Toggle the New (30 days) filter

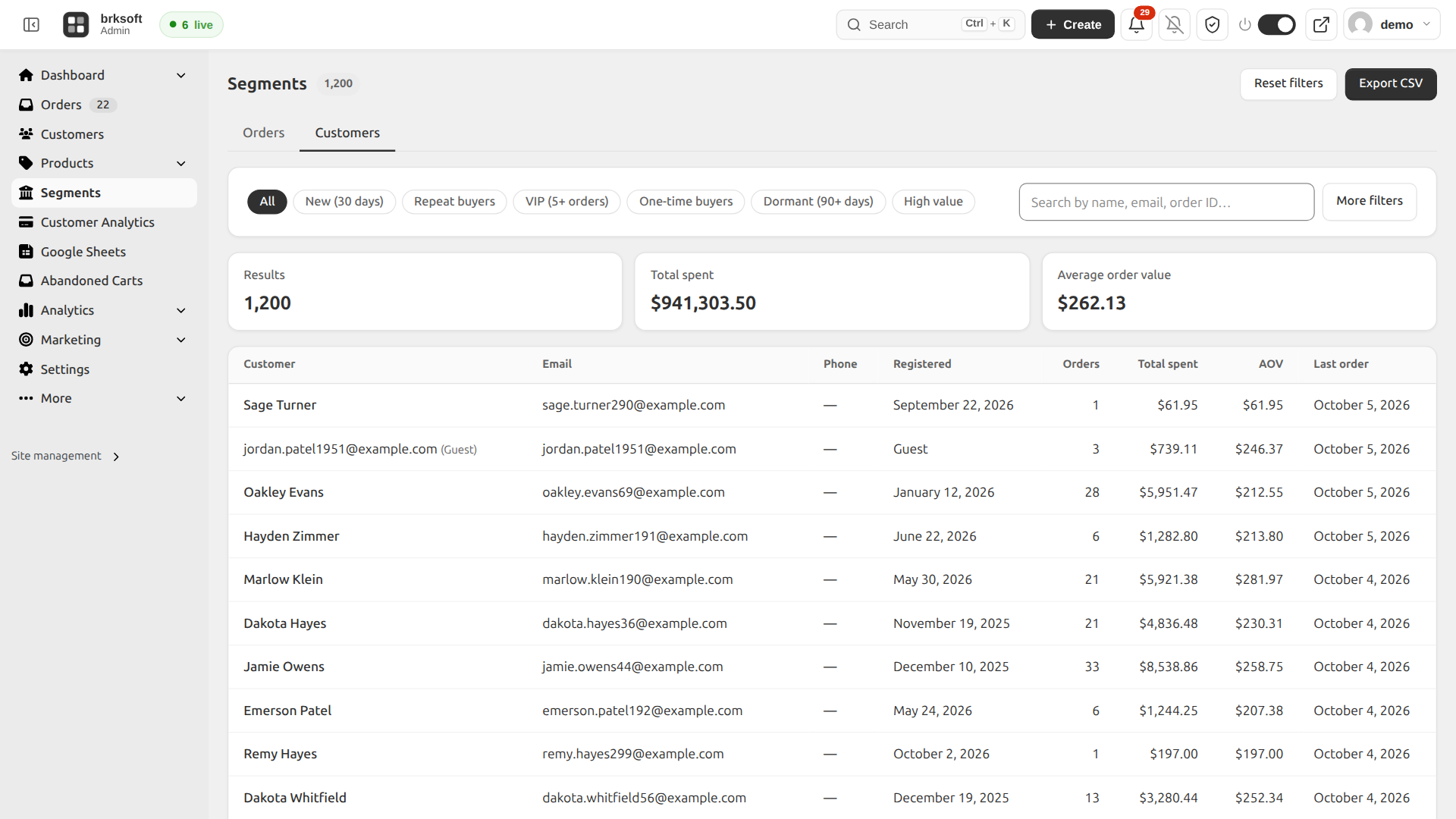(344, 202)
